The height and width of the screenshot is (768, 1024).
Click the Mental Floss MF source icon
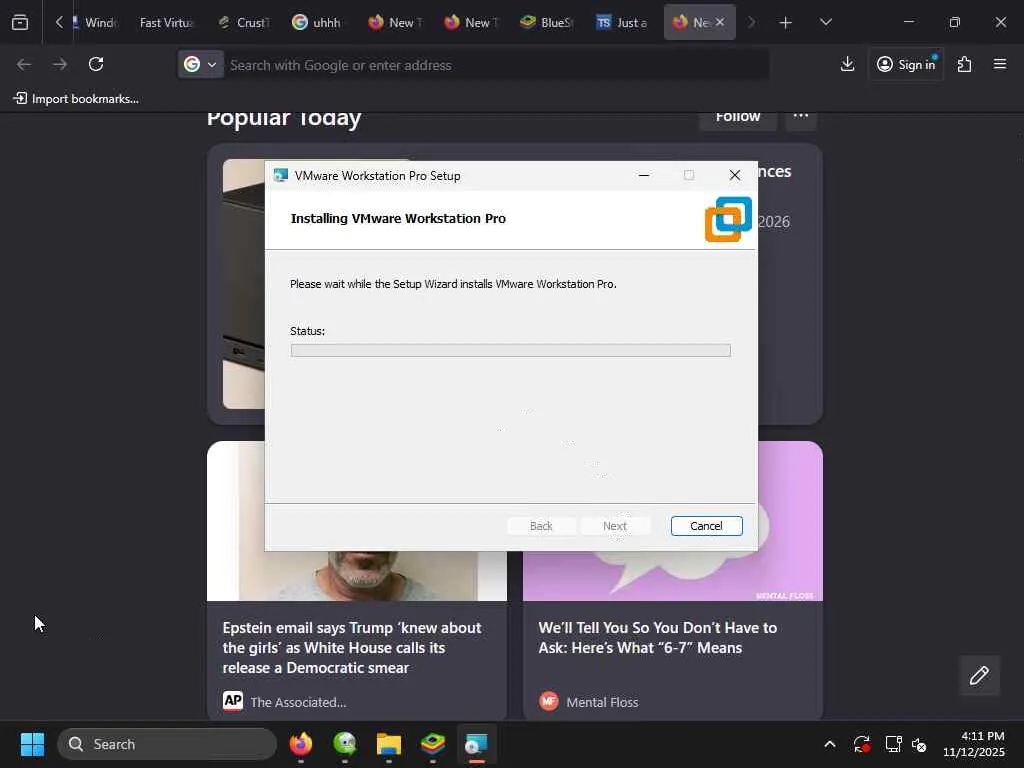[x=549, y=701]
